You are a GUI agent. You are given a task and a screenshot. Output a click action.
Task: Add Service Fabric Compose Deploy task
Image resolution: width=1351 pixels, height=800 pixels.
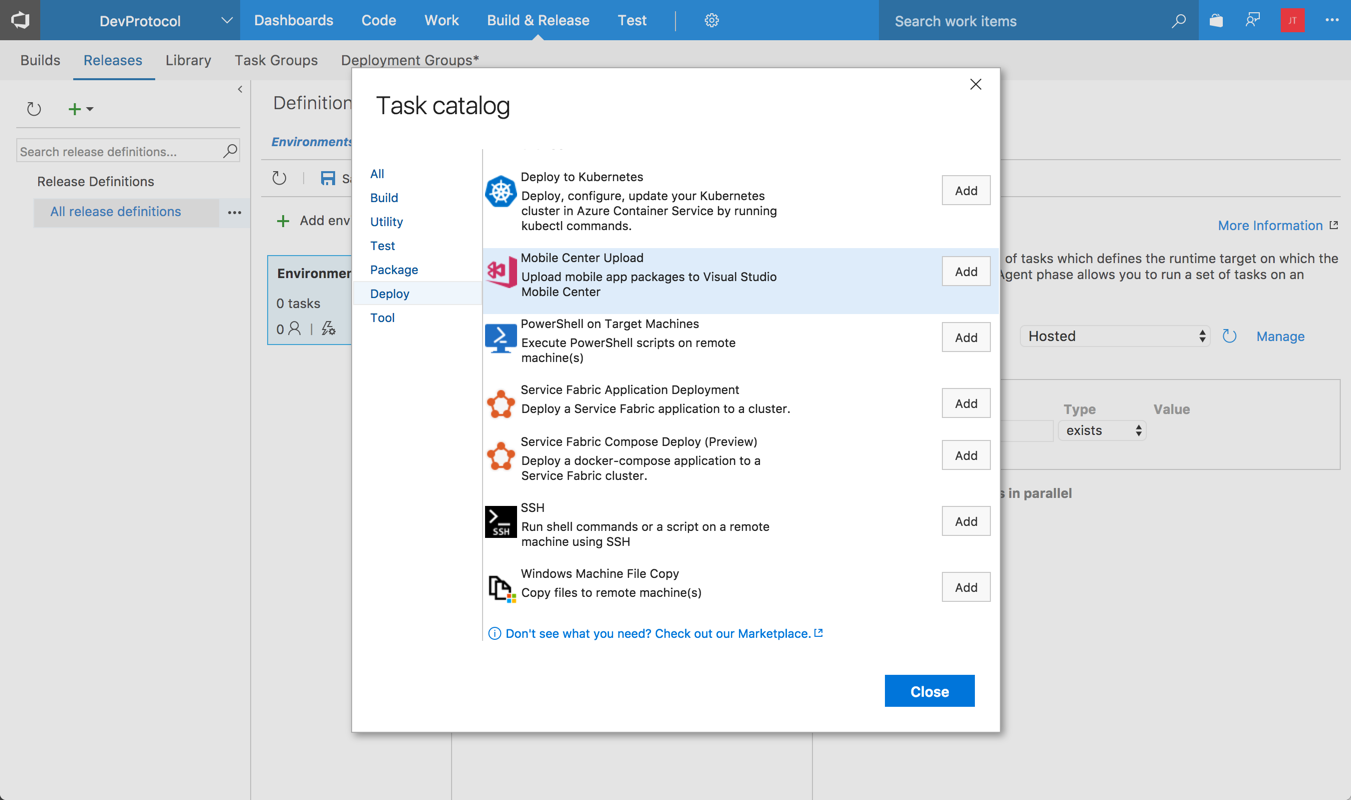coord(966,455)
